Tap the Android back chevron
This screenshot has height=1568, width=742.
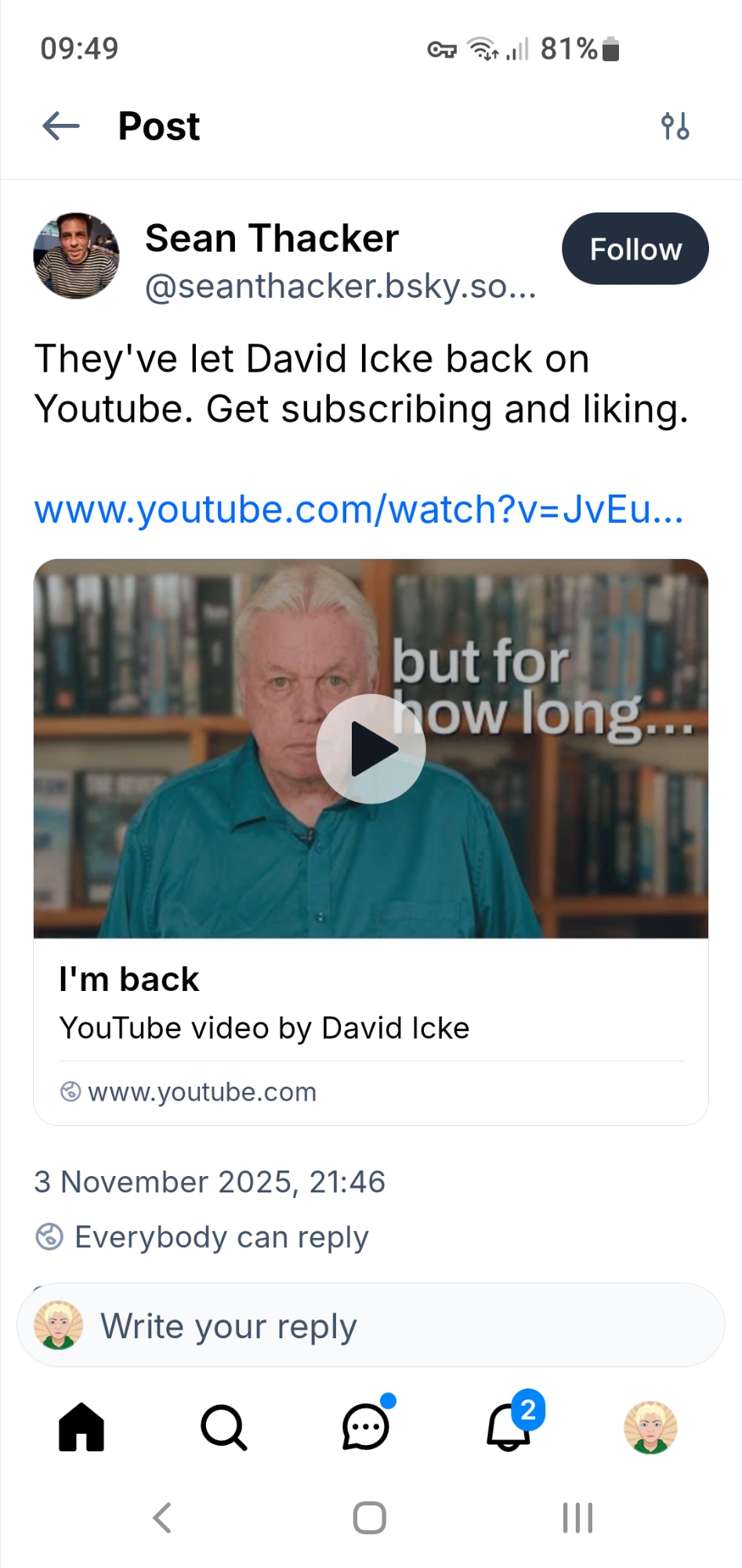point(162,1518)
